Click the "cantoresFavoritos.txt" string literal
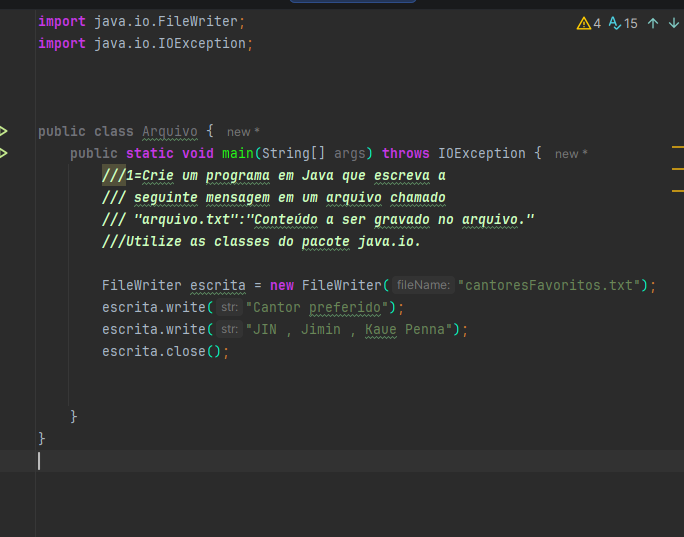Screen dimensions: 684x537 (x=549, y=285)
